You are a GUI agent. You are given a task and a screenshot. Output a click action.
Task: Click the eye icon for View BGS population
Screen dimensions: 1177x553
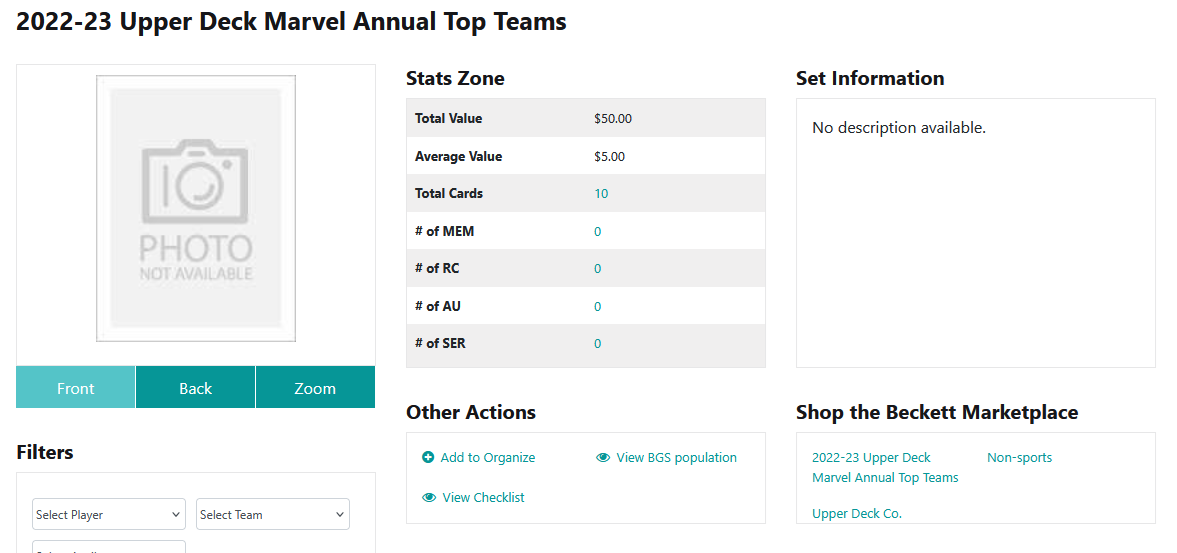603,457
